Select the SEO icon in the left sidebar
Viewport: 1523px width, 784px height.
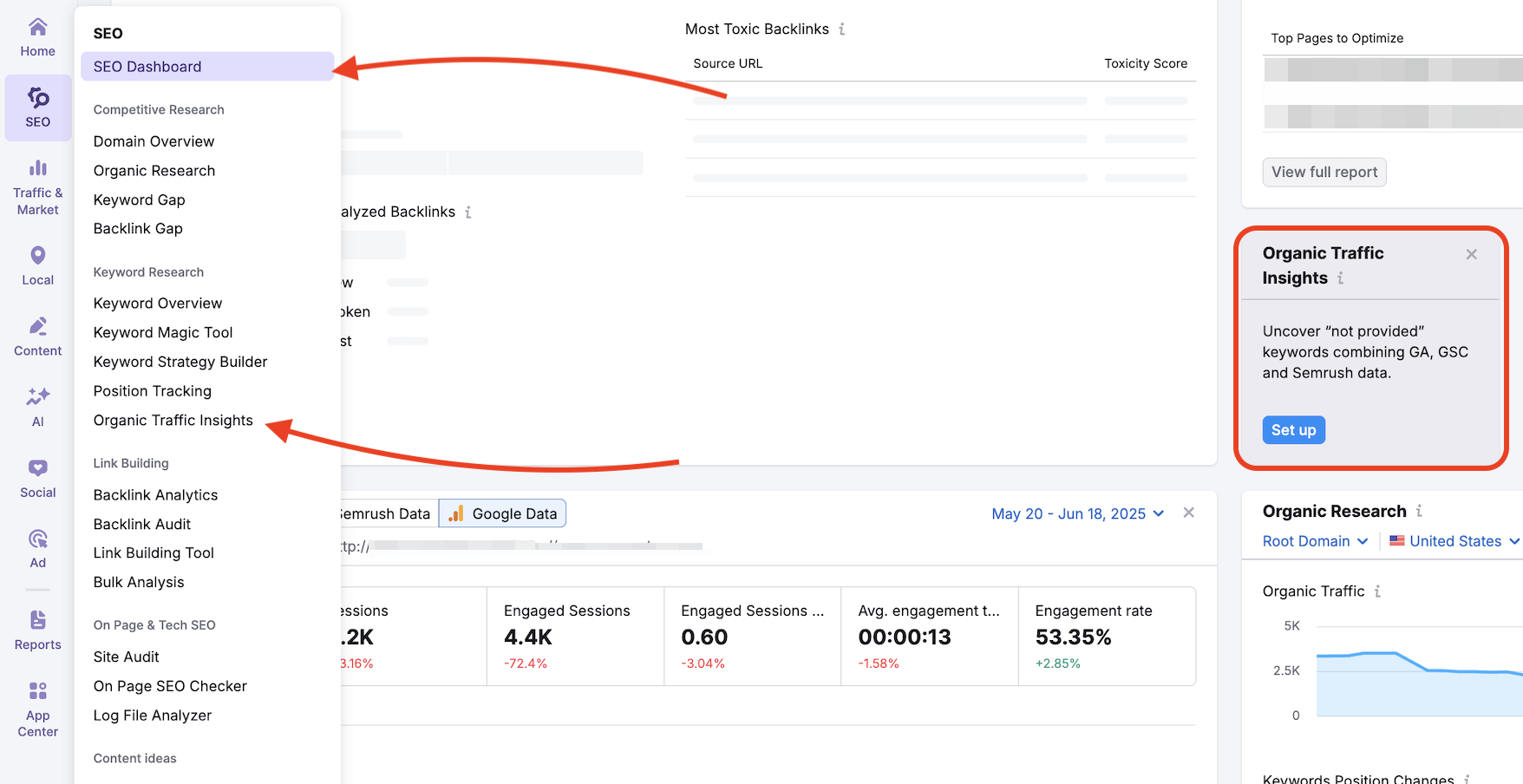37,106
